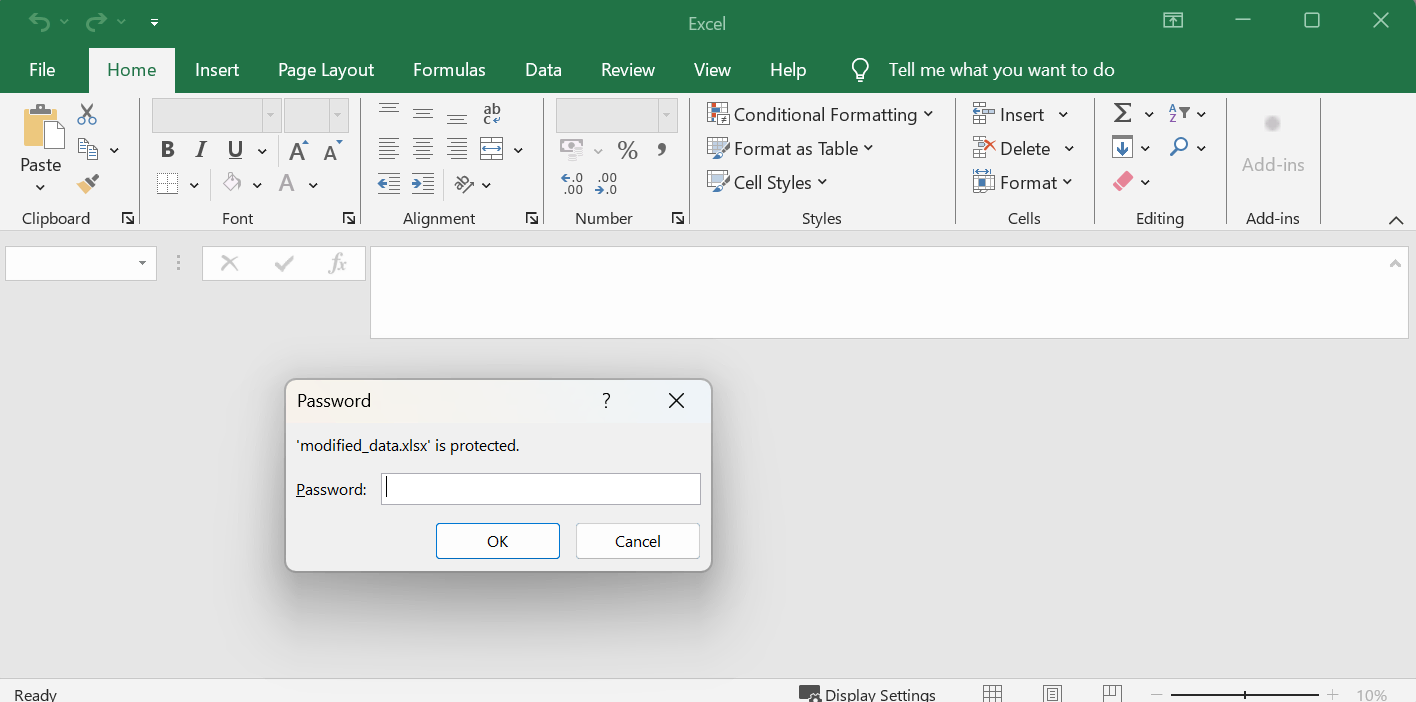Click the Increase Indent icon
The image size is (1416, 702).
423,184
